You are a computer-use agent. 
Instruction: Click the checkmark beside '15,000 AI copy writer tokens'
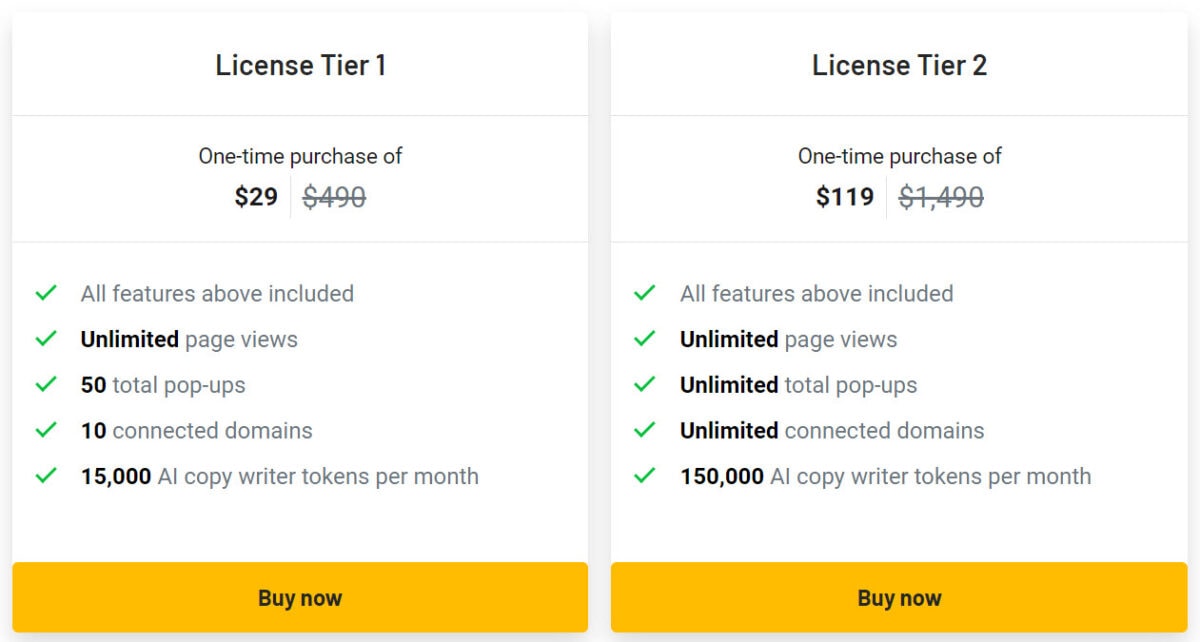coord(46,476)
